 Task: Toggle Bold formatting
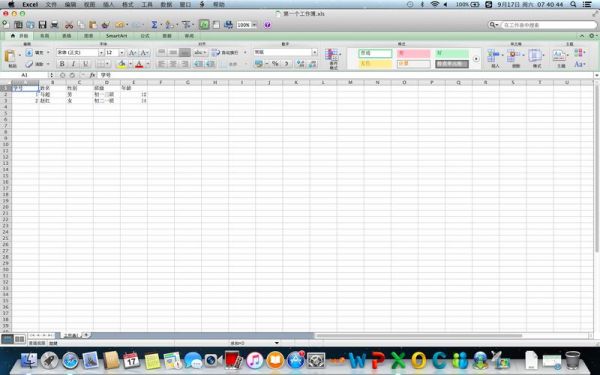(x=62, y=64)
